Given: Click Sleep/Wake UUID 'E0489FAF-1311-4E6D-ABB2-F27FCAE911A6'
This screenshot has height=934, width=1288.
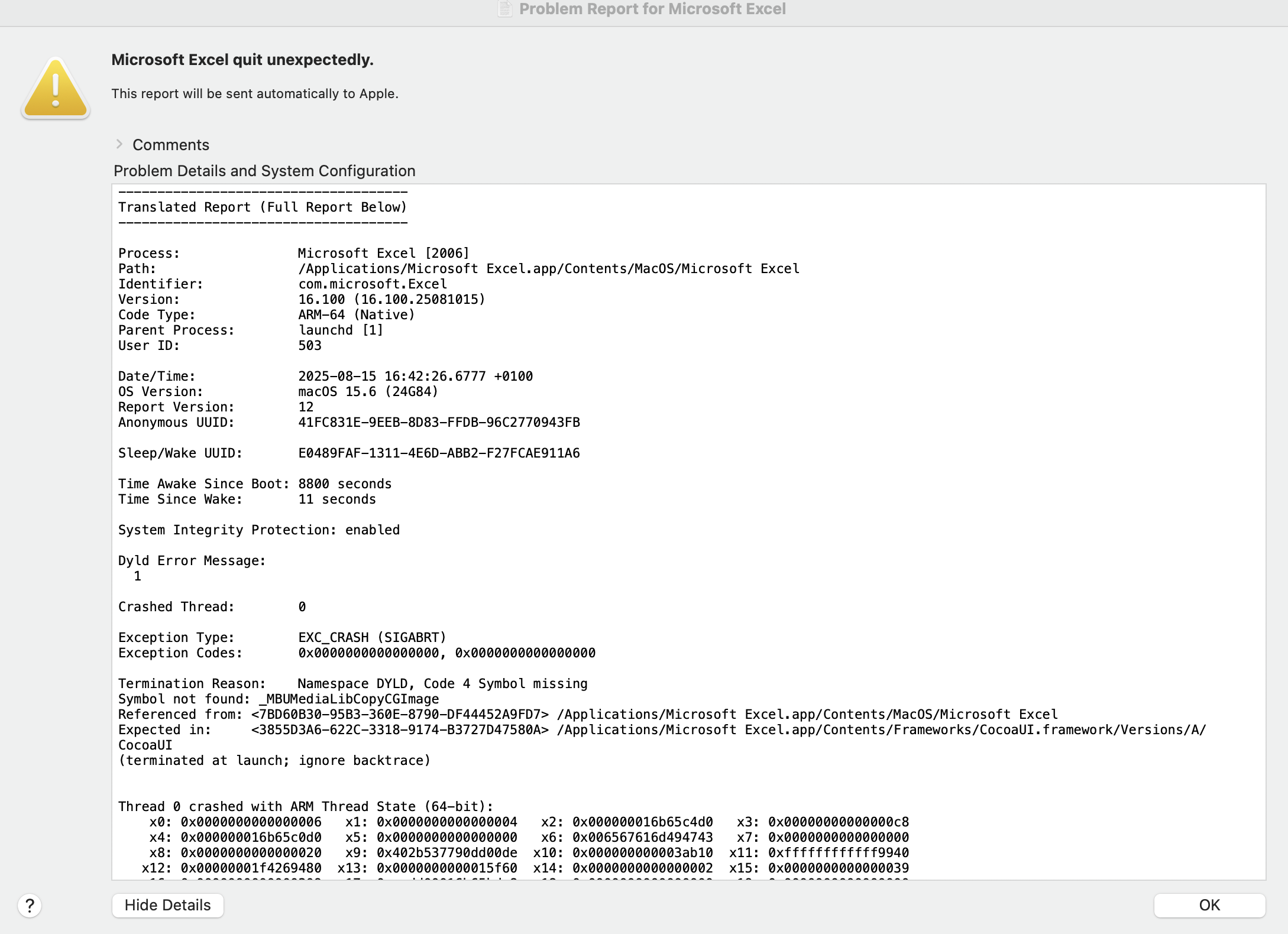Looking at the screenshot, I should [439, 453].
